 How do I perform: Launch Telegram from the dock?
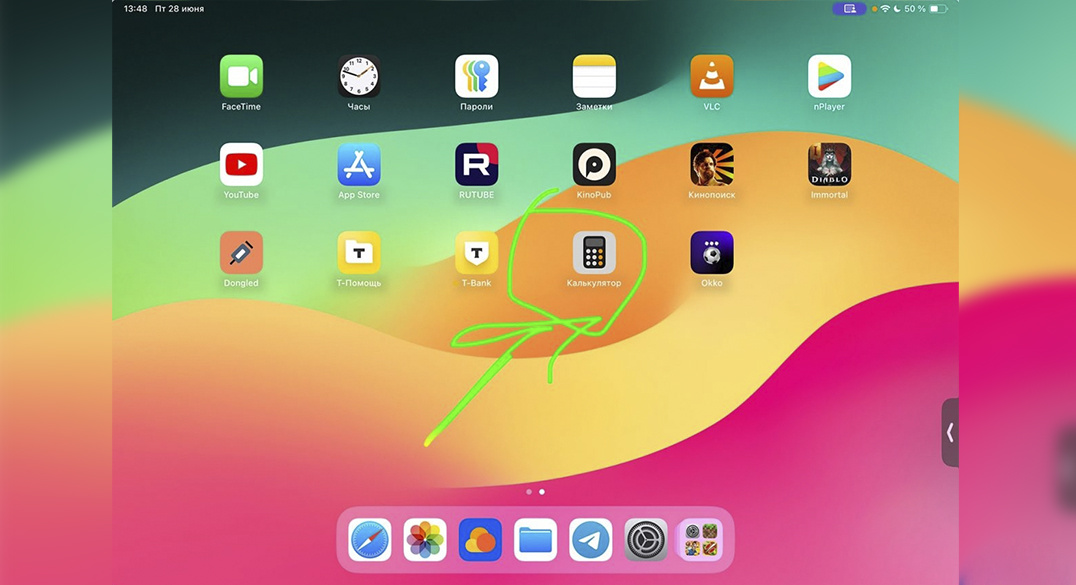pos(590,540)
